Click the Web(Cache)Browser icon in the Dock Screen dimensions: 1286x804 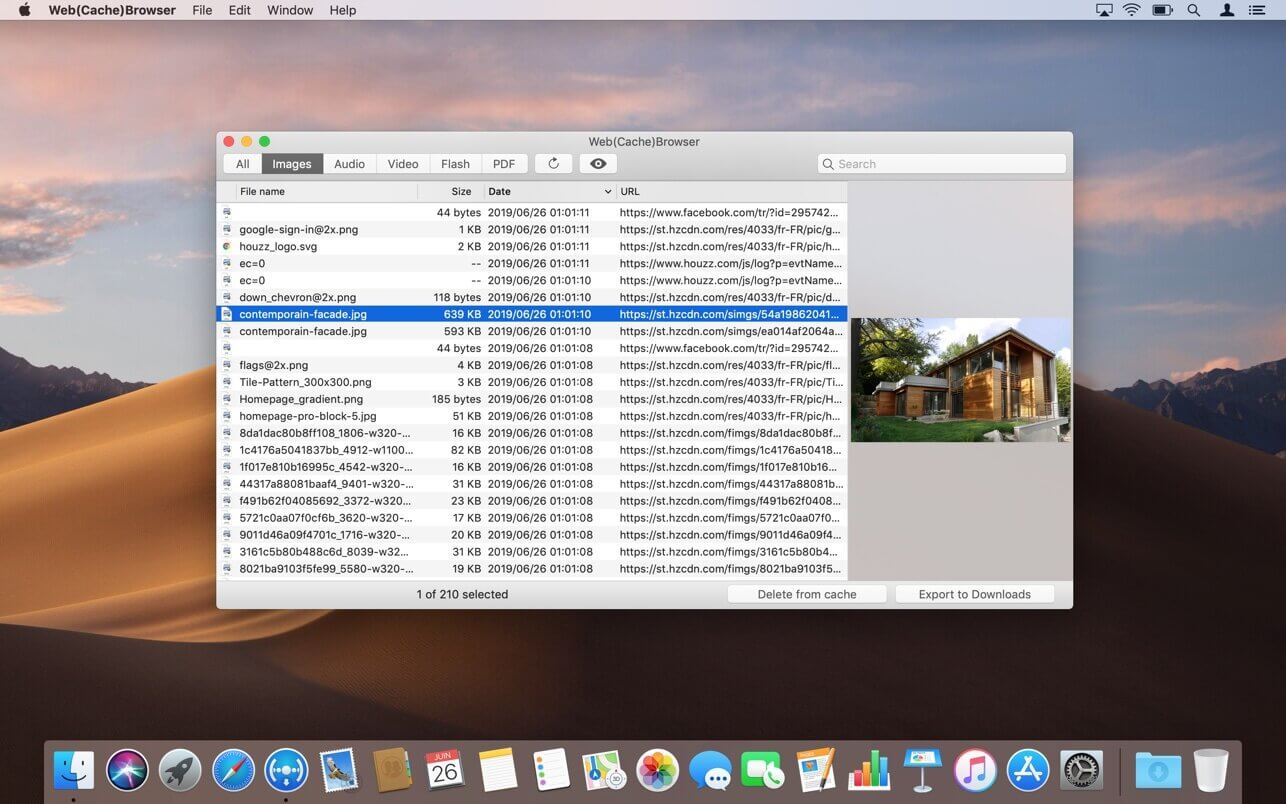(x=286, y=770)
